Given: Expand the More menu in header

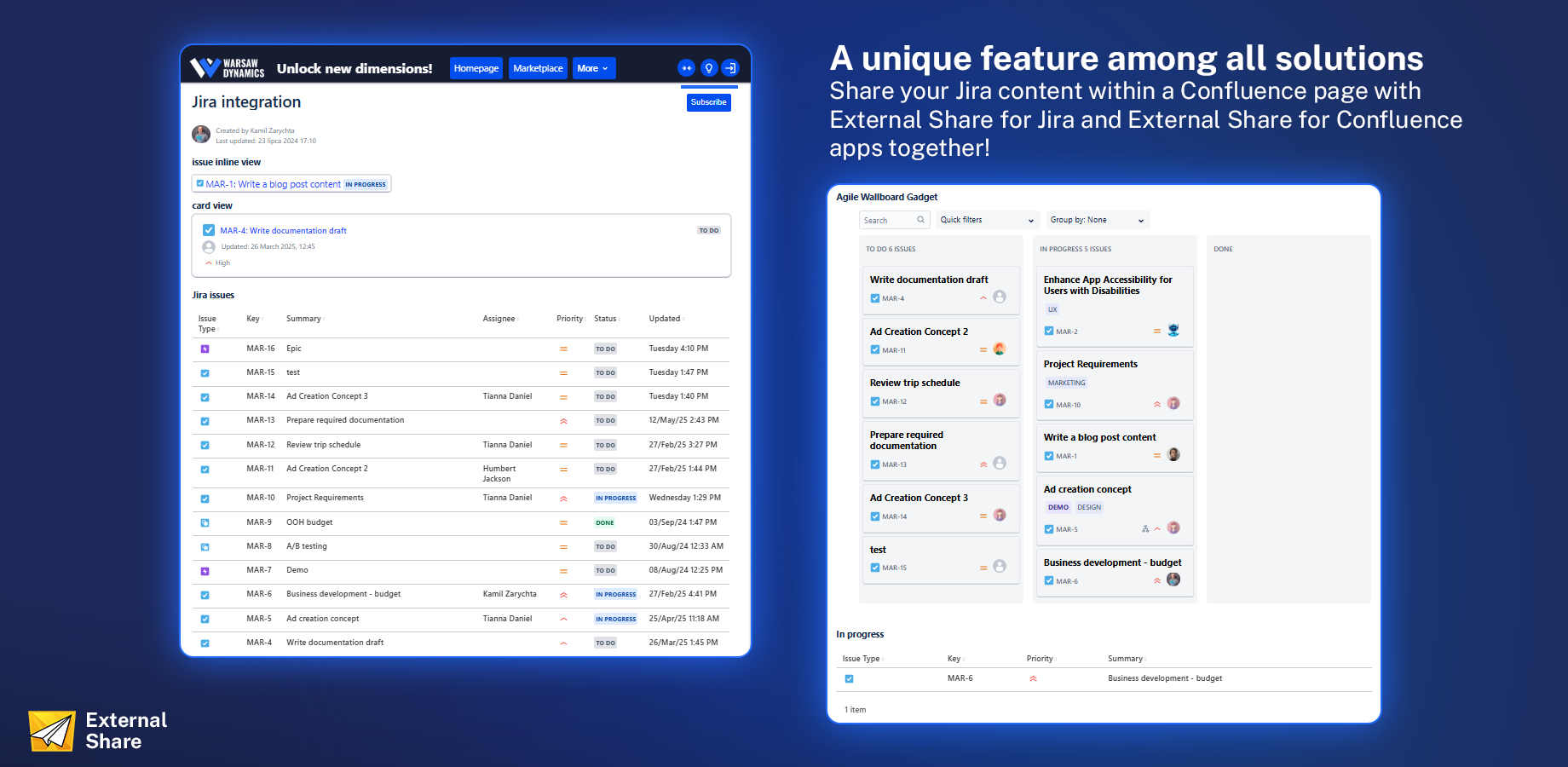Looking at the screenshot, I should 593,68.
